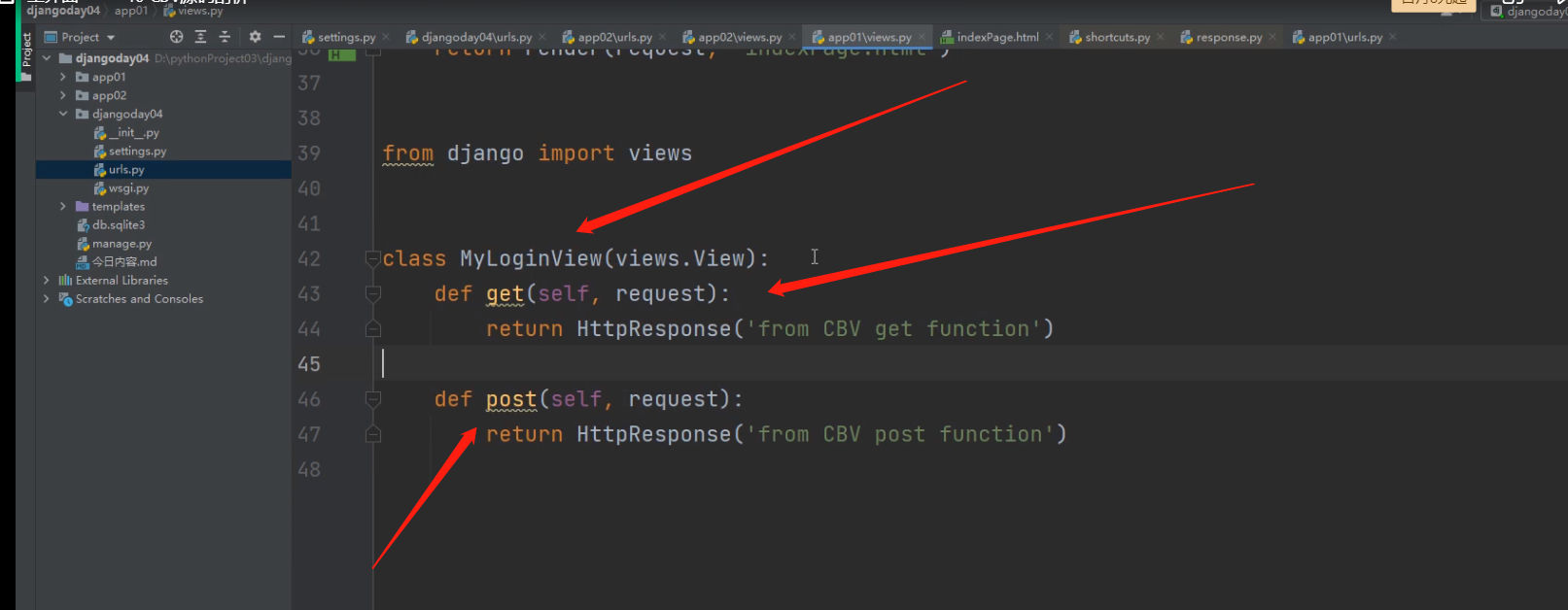Close the app01\views.py tab
Image resolution: width=1568 pixels, height=610 pixels.
(922, 37)
